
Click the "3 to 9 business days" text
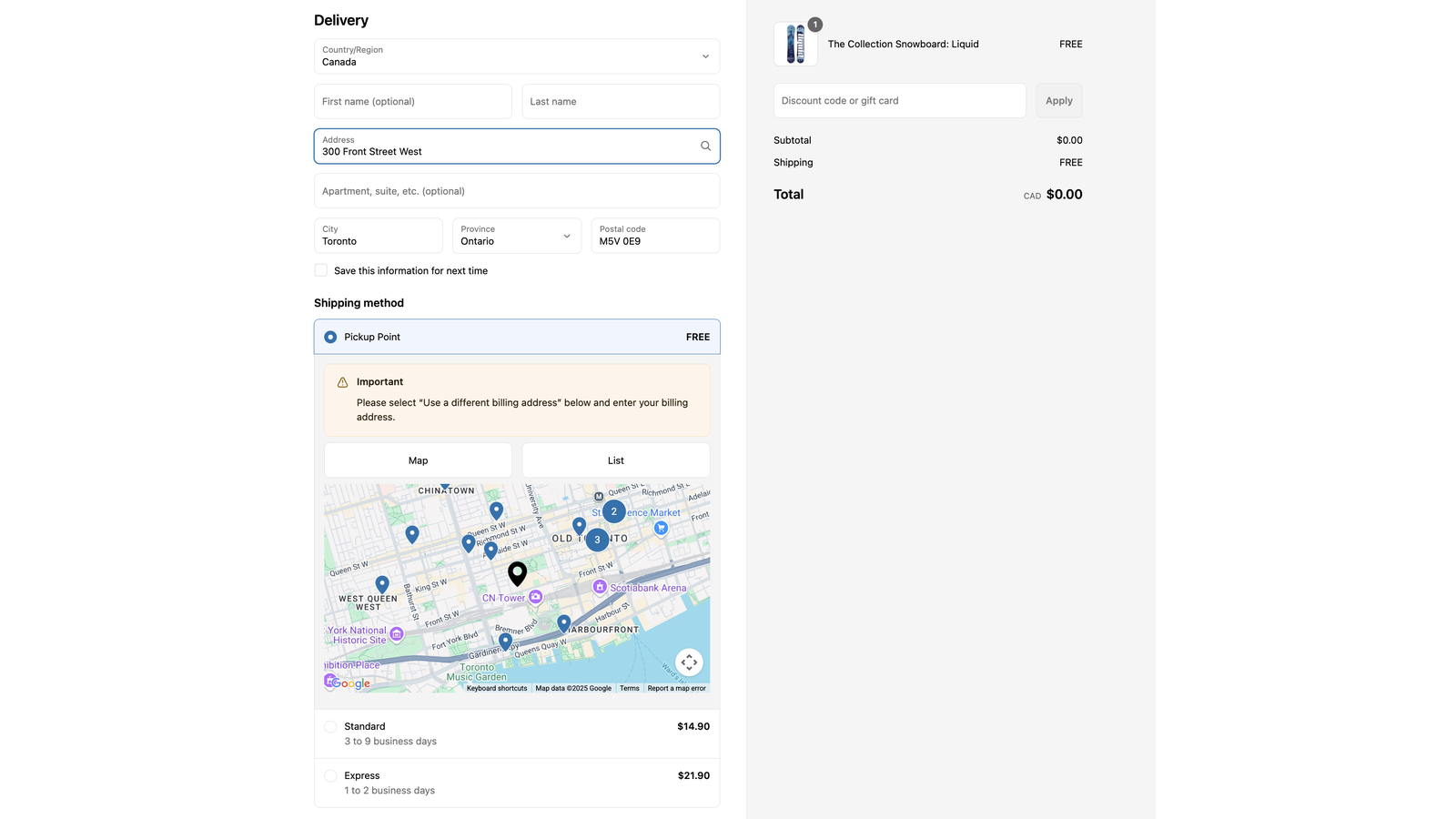tap(390, 742)
